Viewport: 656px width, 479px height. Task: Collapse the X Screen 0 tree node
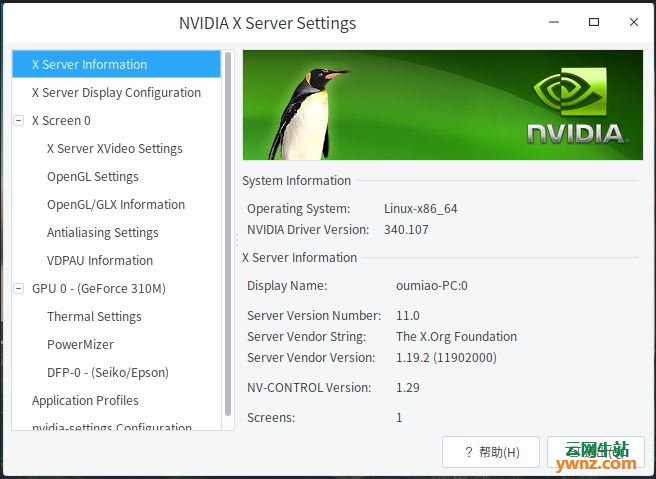(18, 120)
